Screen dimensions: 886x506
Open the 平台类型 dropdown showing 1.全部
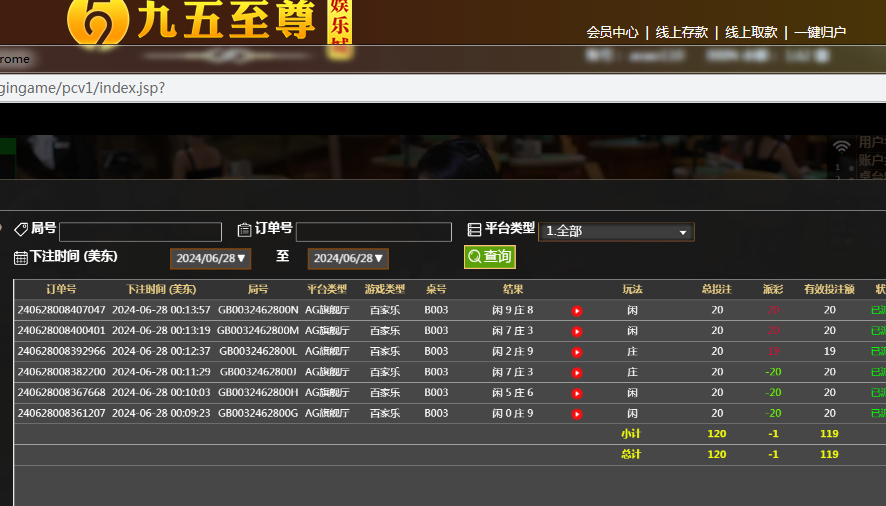pos(616,232)
